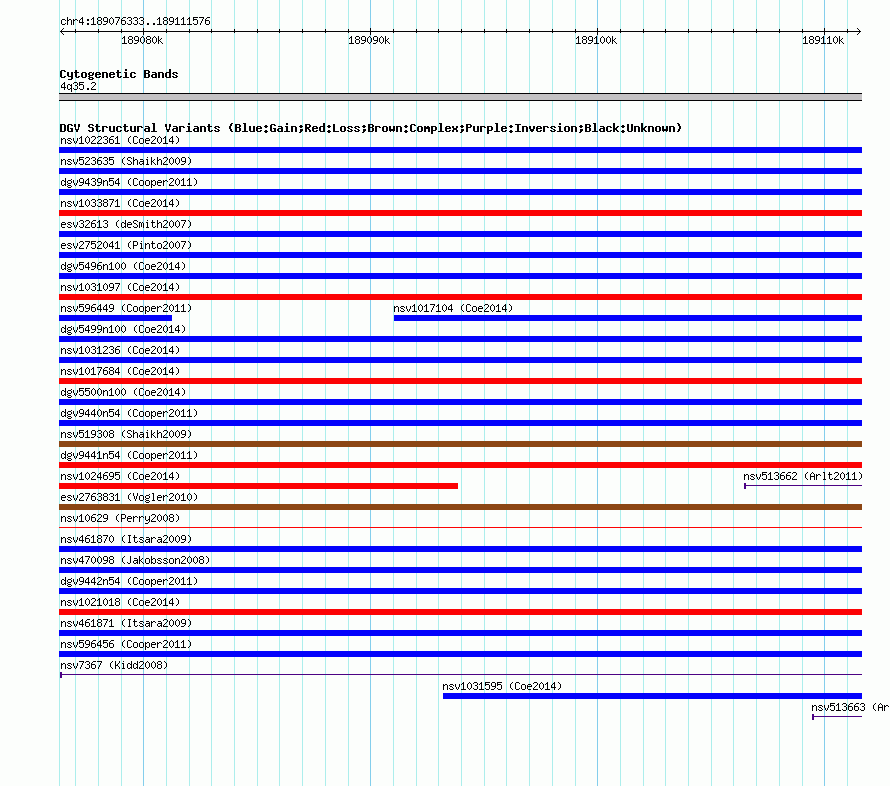This screenshot has height=786, width=890.
Task: Click the brown complex bar under nsv519308
Action: [x=460, y=444]
